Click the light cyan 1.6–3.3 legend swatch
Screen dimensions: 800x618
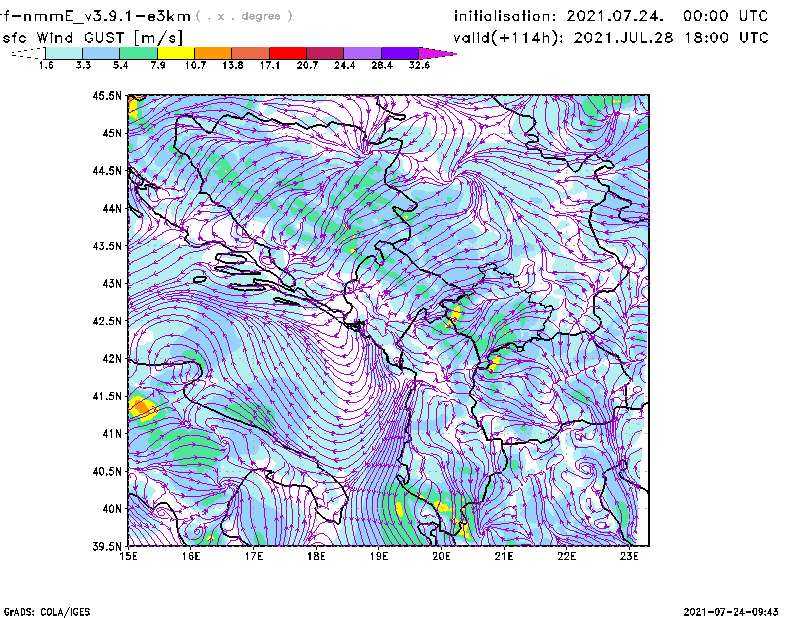(64, 53)
